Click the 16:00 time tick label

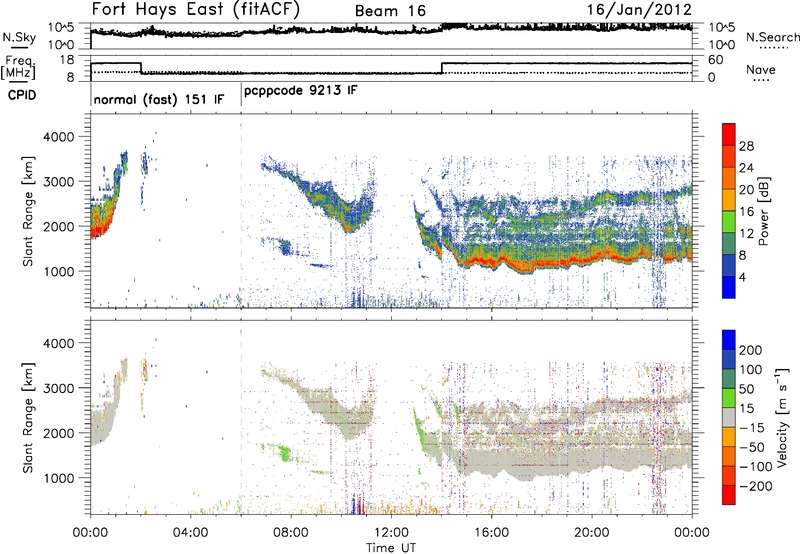(x=491, y=533)
